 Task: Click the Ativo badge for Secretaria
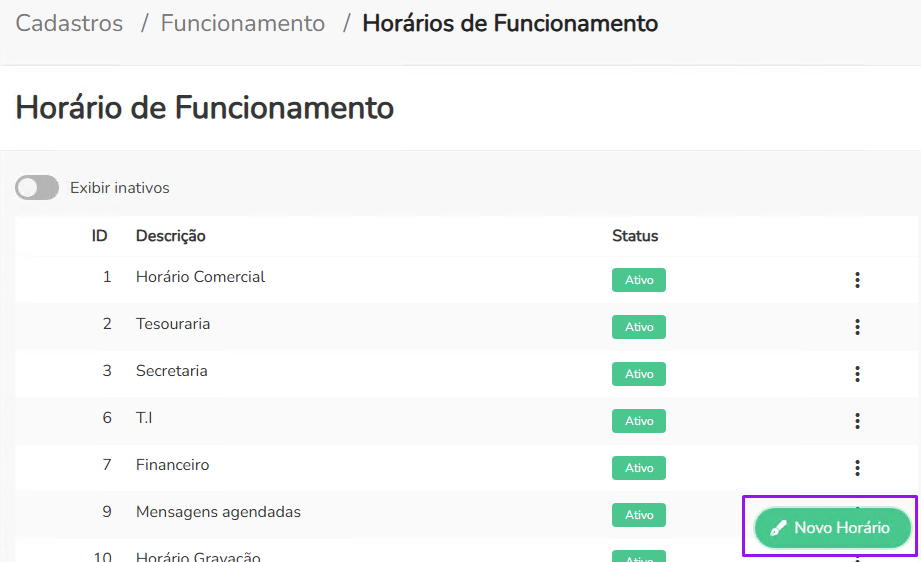click(x=638, y=374)
